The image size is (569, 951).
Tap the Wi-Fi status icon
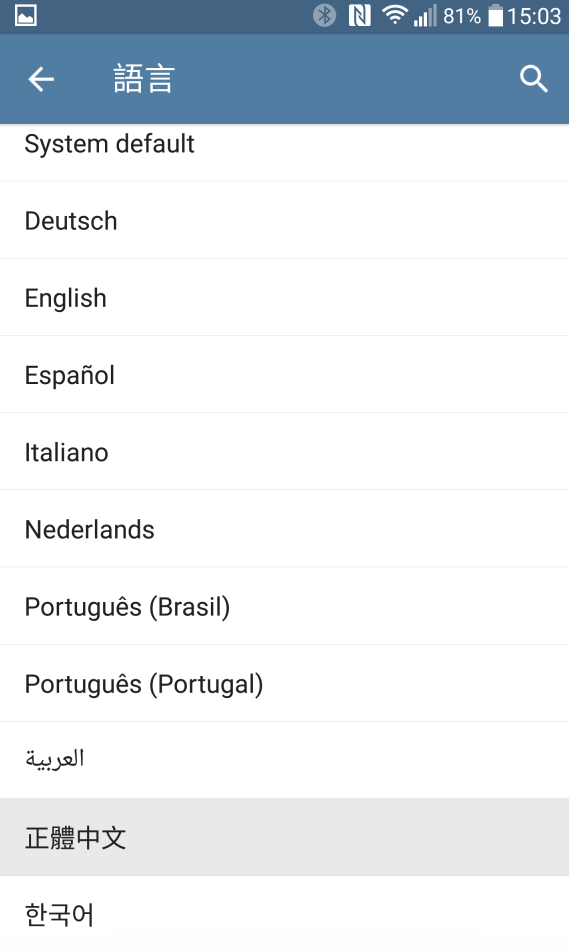point(394,15)
